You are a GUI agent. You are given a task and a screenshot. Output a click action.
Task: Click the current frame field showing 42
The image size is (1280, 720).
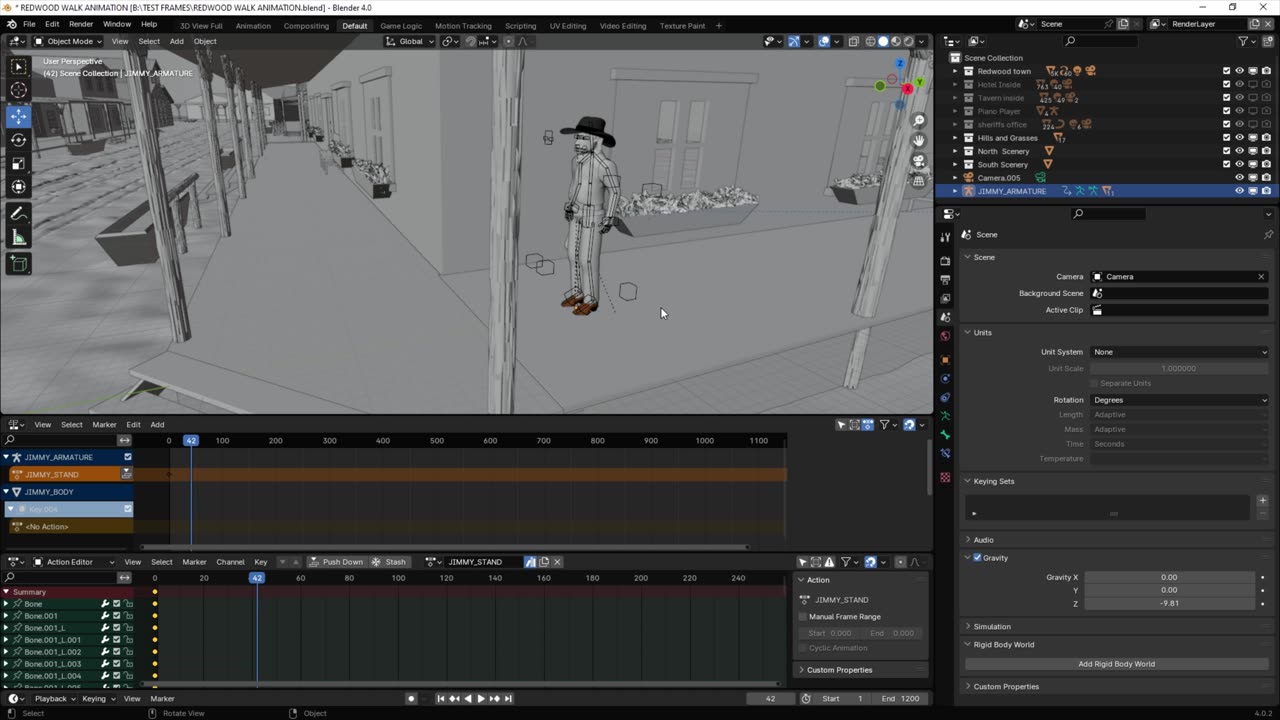tap(770, 699)
